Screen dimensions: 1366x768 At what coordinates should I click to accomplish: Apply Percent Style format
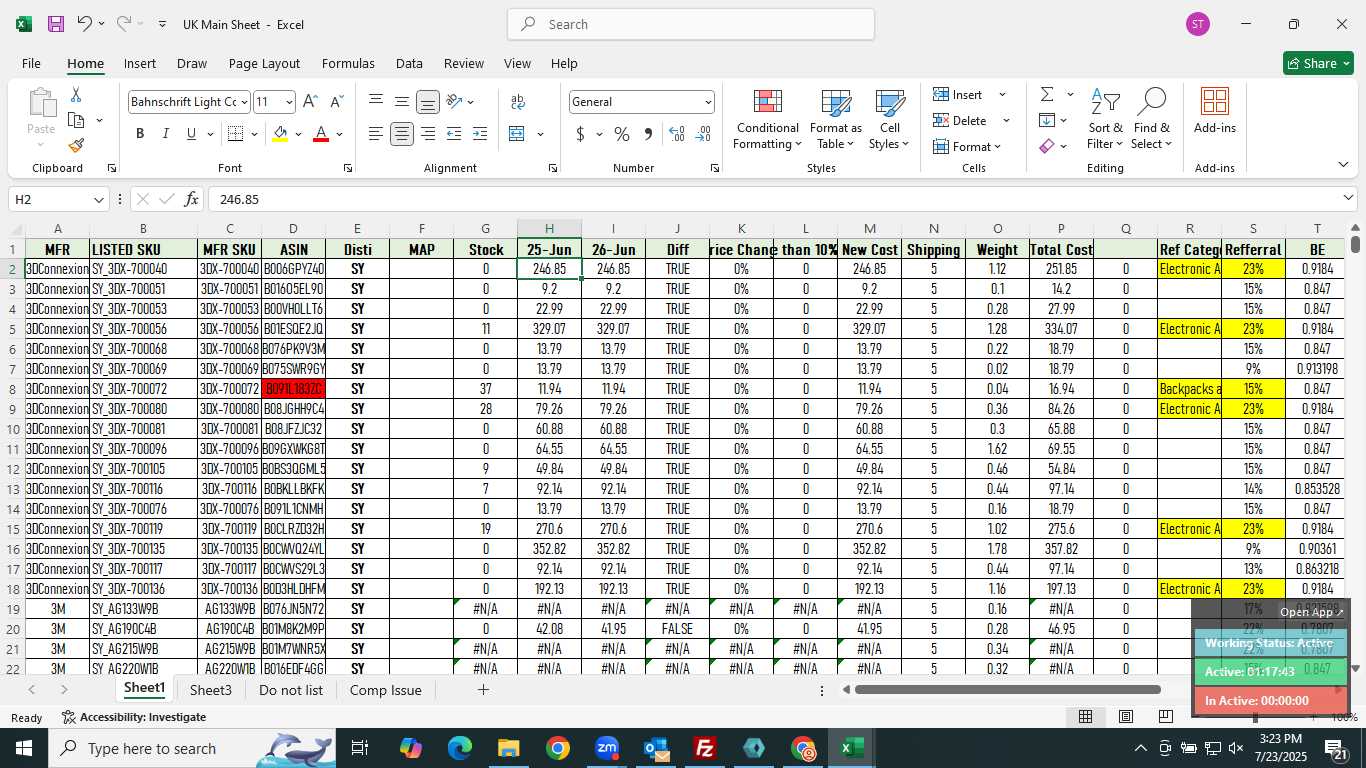click(x=622, y=134)
